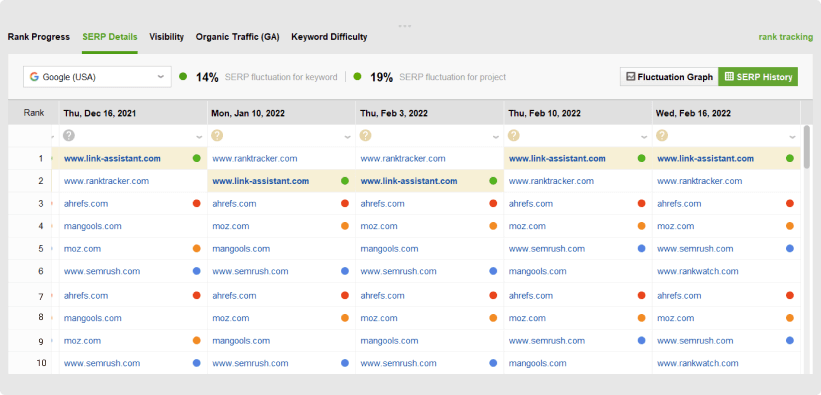Open ahrefs.com in Feb 10 rank 7
Image resolution: width=821 pixels, height=395 pixels.
click(530, 295)
